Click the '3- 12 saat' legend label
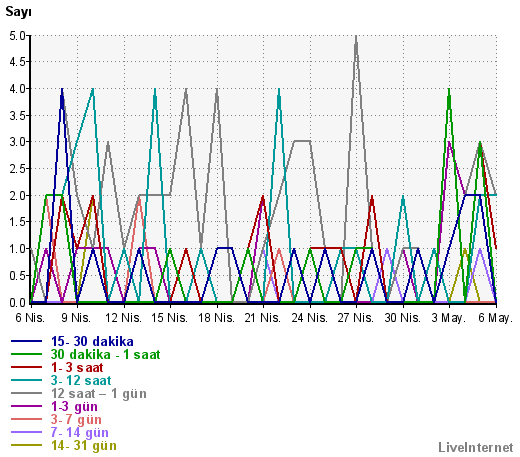Screen dimensions: 520x457 coord(81,381)
